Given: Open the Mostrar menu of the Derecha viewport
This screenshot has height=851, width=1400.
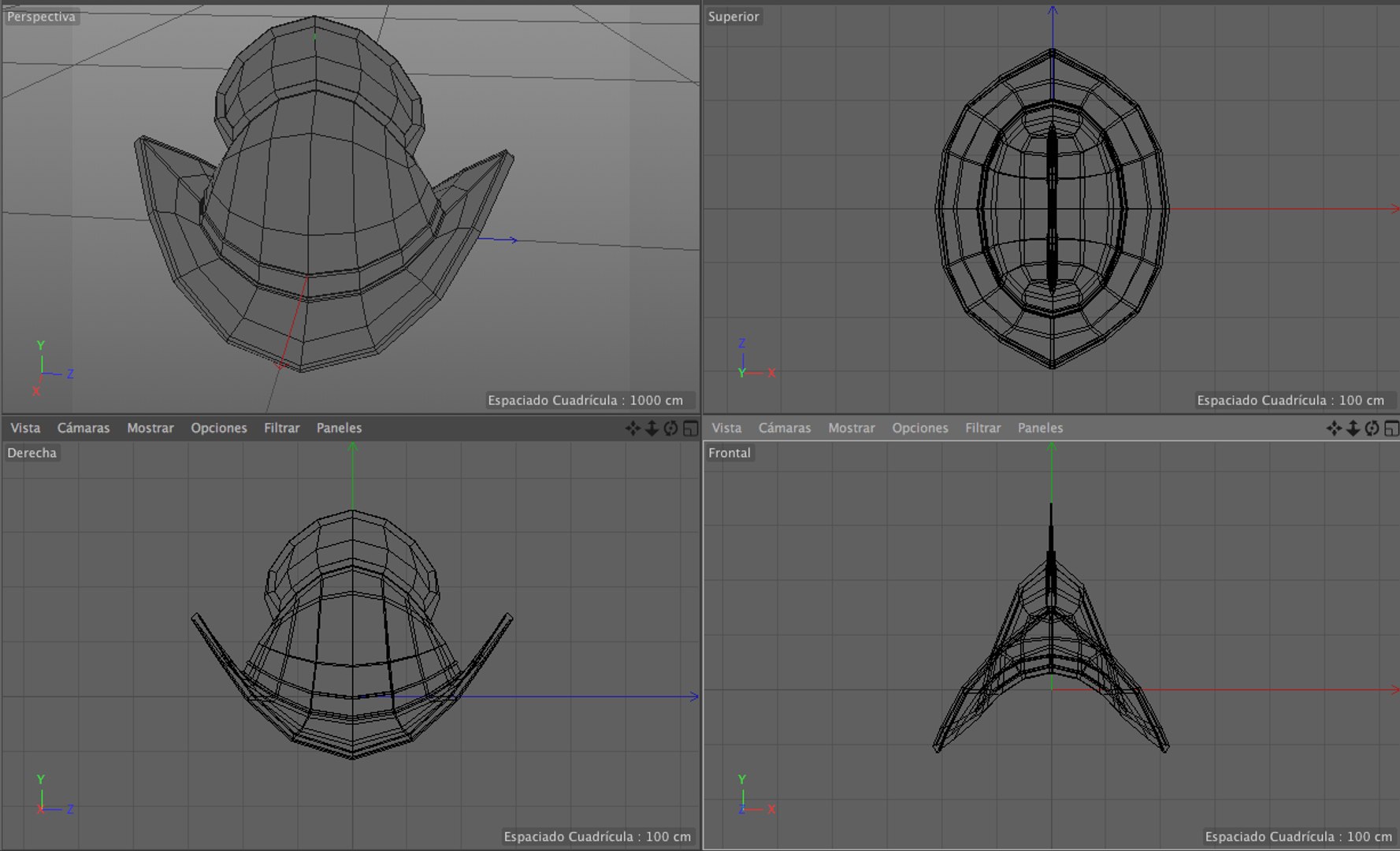Looking at the screenshot, I should 150,428.
